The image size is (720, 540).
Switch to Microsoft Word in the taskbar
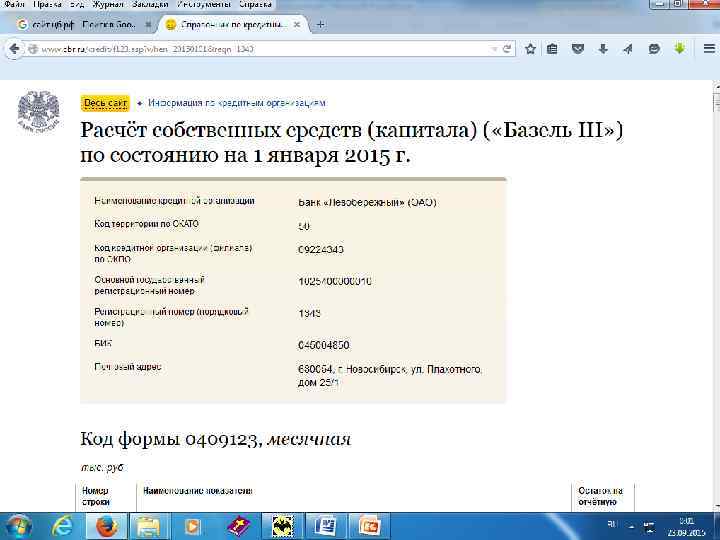coord(326,527)
